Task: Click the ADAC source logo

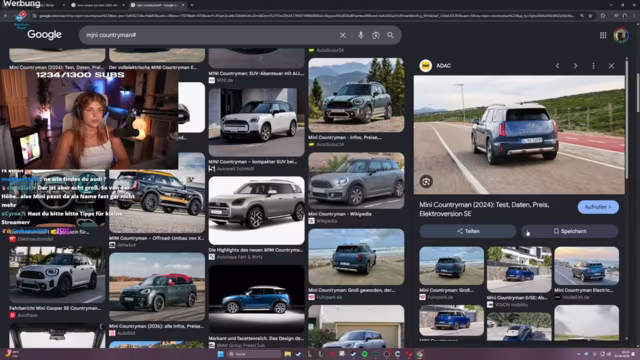Action: click(426, 66)
